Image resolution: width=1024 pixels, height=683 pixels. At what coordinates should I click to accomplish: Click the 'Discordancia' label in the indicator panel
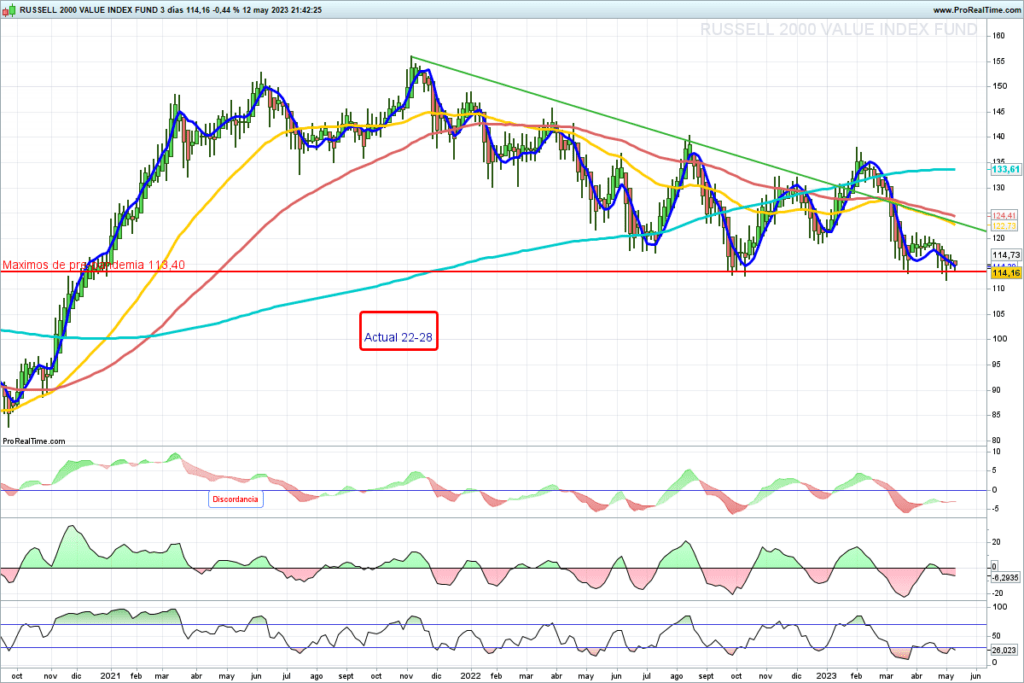(x=236, y=499)
